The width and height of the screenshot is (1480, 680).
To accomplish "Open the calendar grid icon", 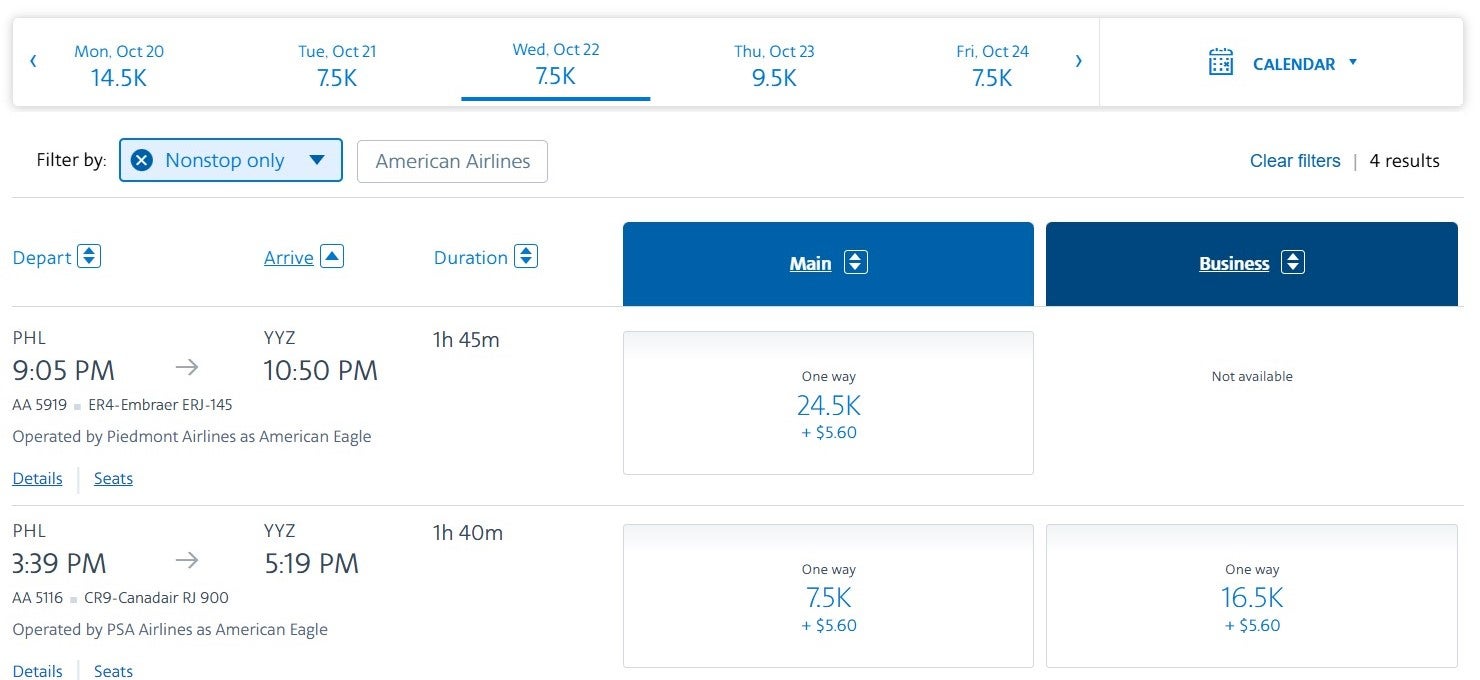I will 1221,62.
